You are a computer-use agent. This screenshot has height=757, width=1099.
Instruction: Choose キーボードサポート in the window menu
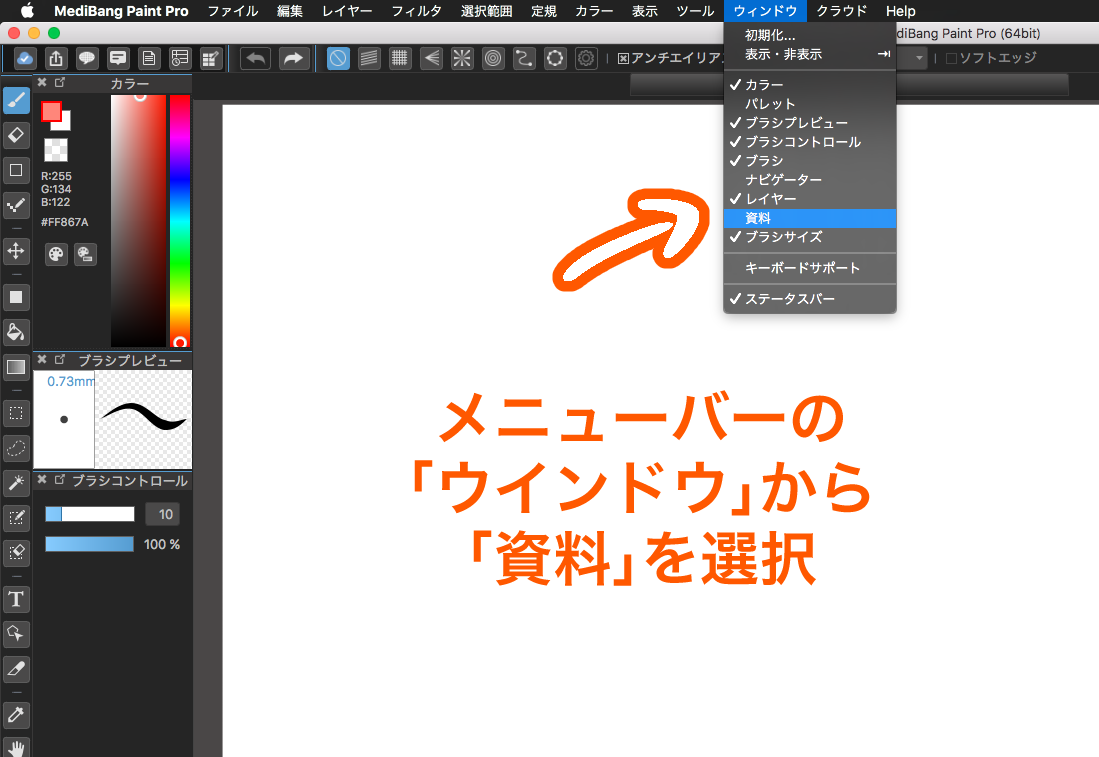pos(810,268)
